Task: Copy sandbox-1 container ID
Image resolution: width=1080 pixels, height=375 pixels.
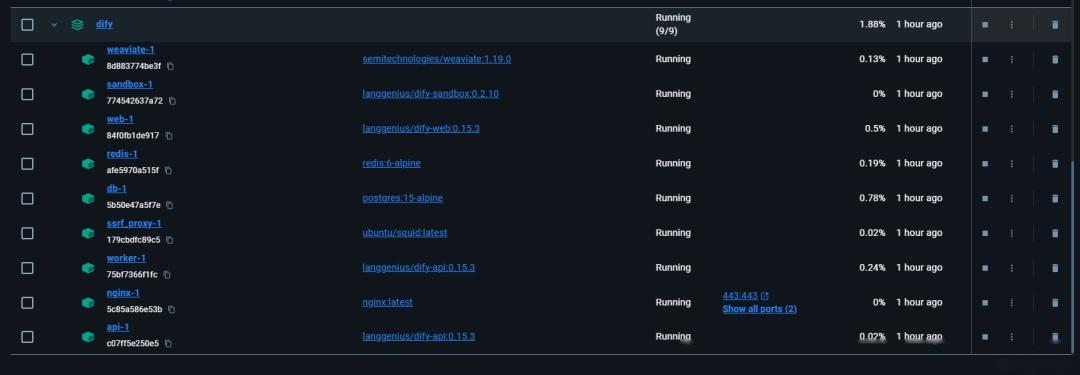Action: pos(172,101)
